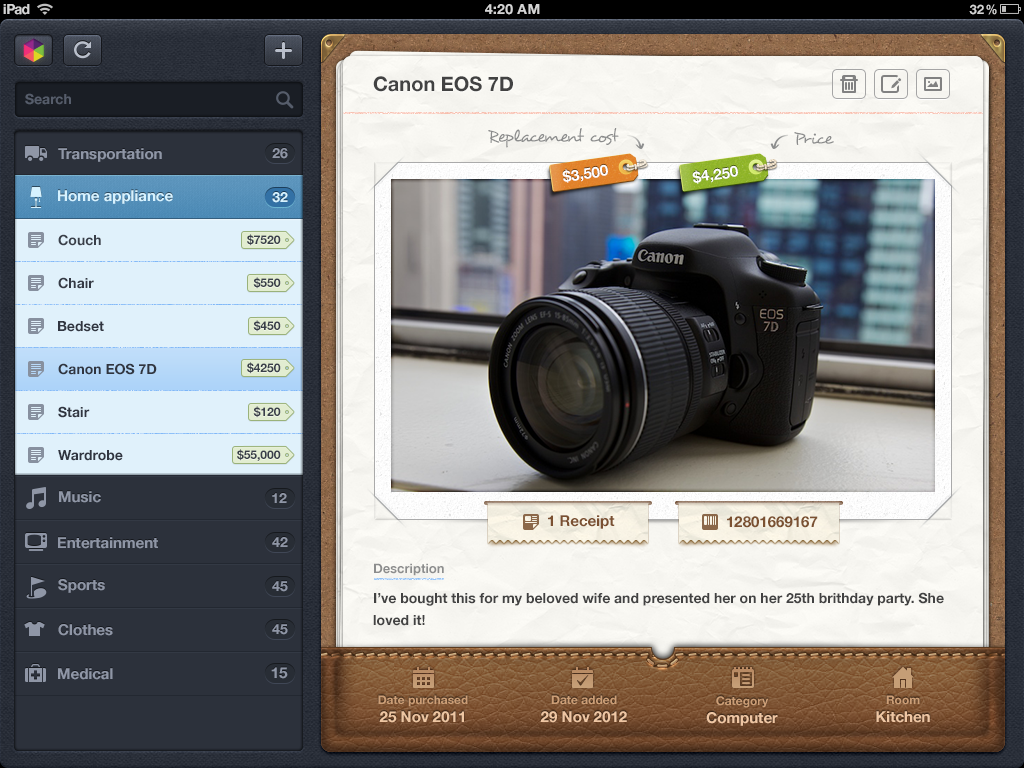Expand the Sports category

pos(159,586)
